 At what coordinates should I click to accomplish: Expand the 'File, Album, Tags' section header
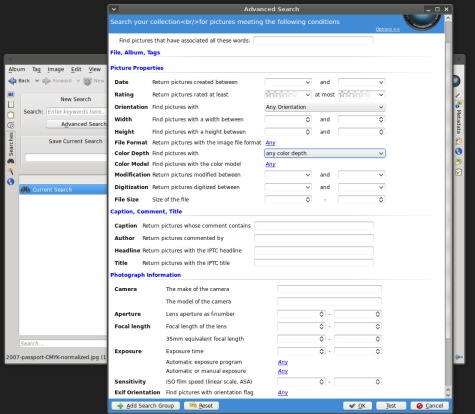coord(135,53)
